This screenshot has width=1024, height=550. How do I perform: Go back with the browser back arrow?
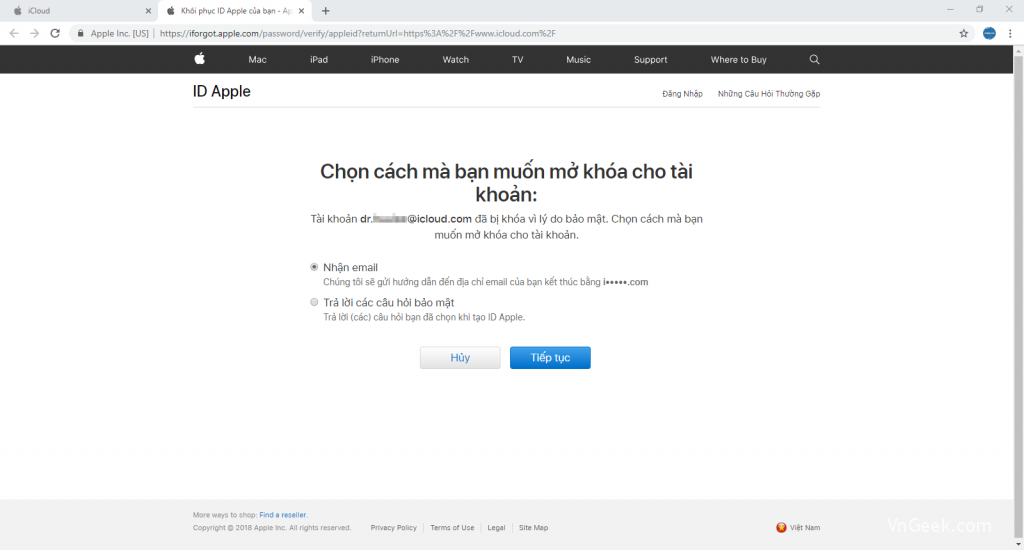(x=14, y=33)
